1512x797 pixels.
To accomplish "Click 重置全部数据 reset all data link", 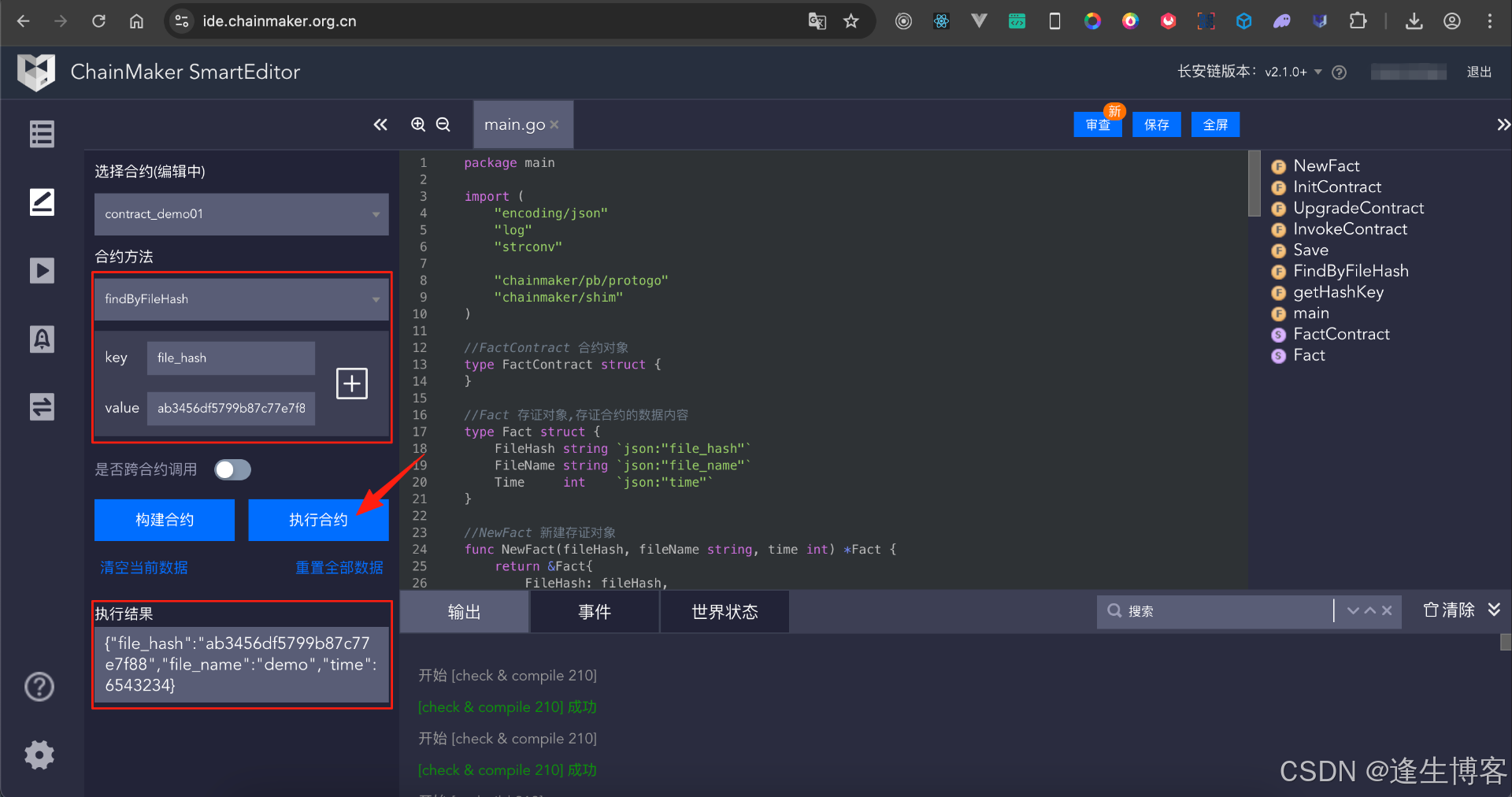I will pyautogui.click(x=339, y=568).
